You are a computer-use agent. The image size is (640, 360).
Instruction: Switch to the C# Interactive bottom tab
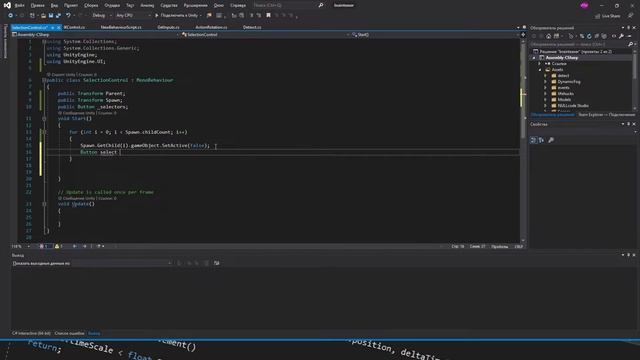(x=31, y=333)
